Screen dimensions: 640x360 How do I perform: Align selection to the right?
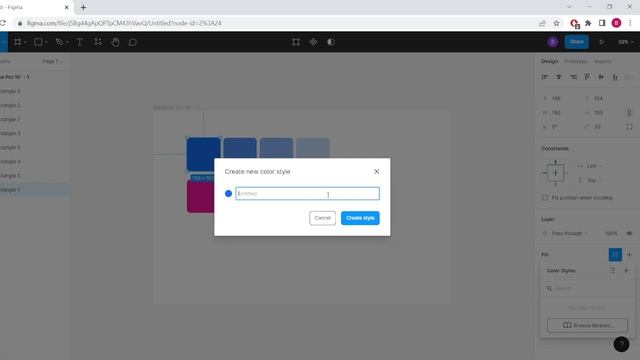(x=573, y=77)
